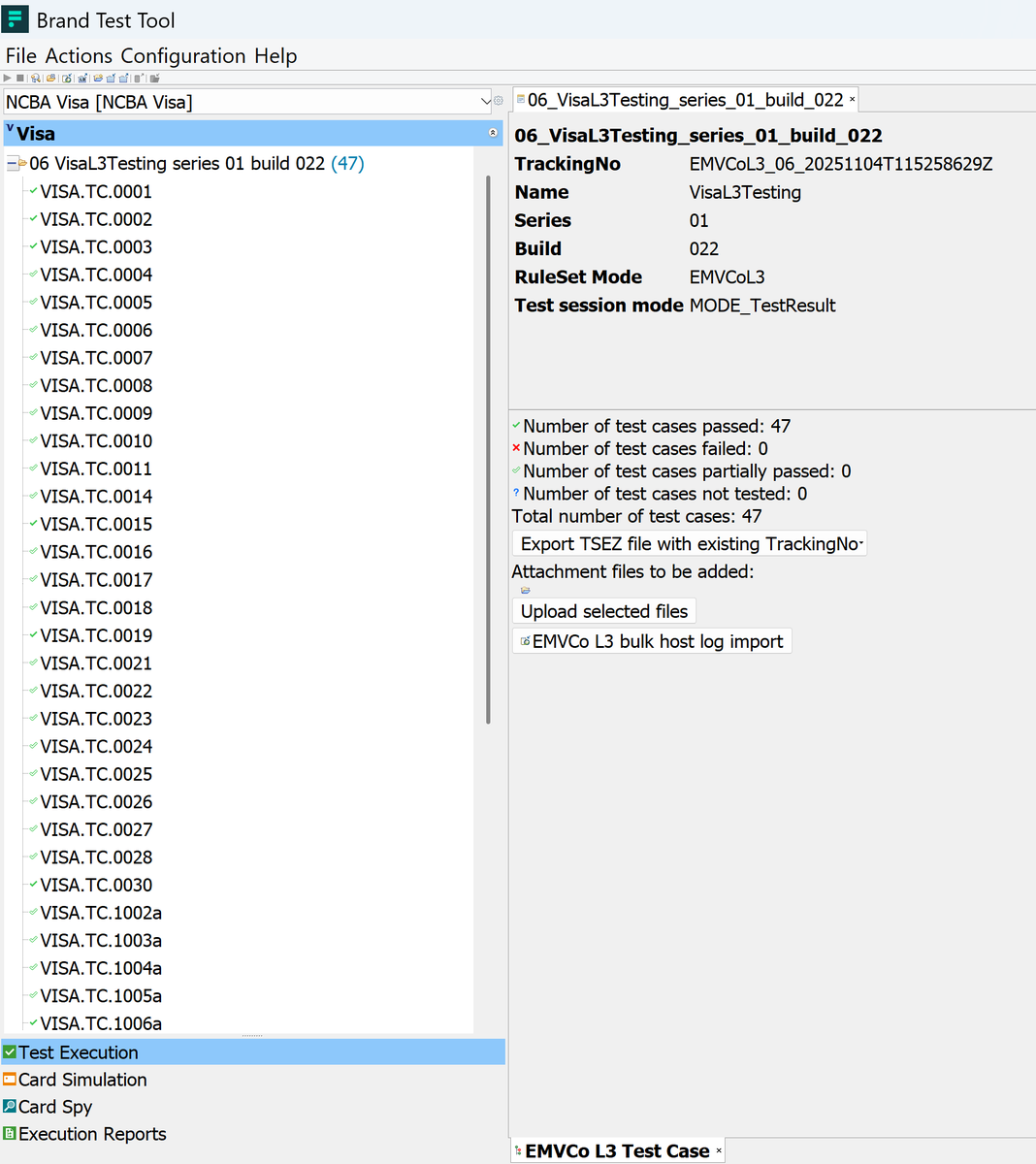Close the EMVCo L3 Test Case tab

pyautogui.click(x=719, y=1150)
